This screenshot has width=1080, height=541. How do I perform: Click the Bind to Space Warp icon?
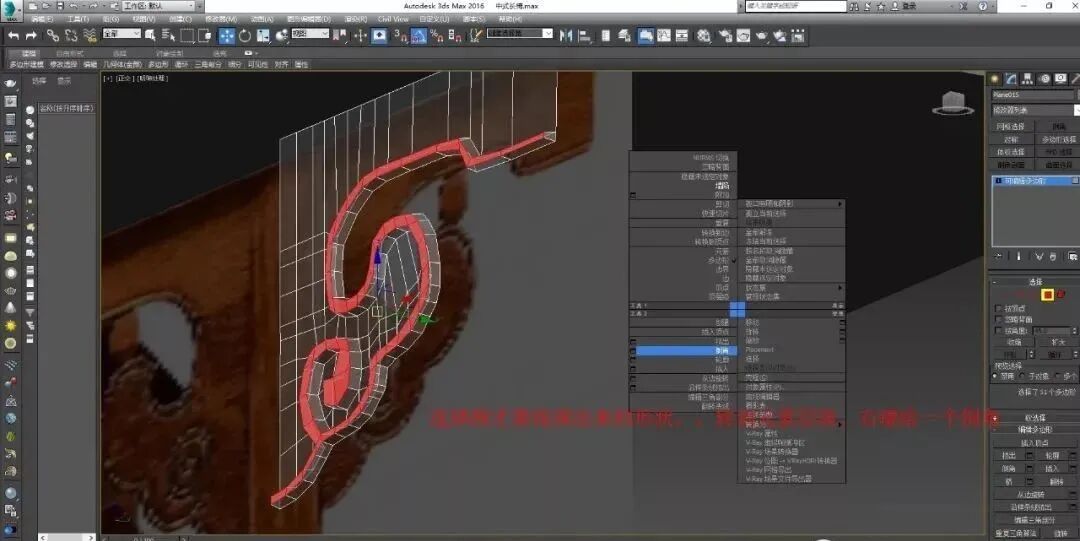point(90,36)
